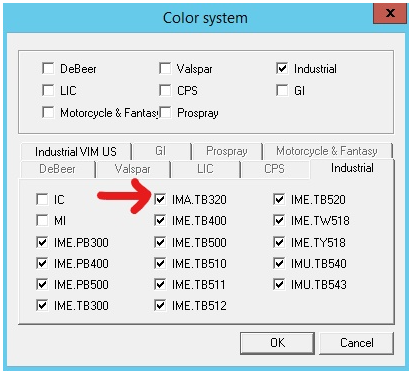The image size is (412, 374).
Task: Tick the Prospray color system checkbox
Action: coord(165,112)
